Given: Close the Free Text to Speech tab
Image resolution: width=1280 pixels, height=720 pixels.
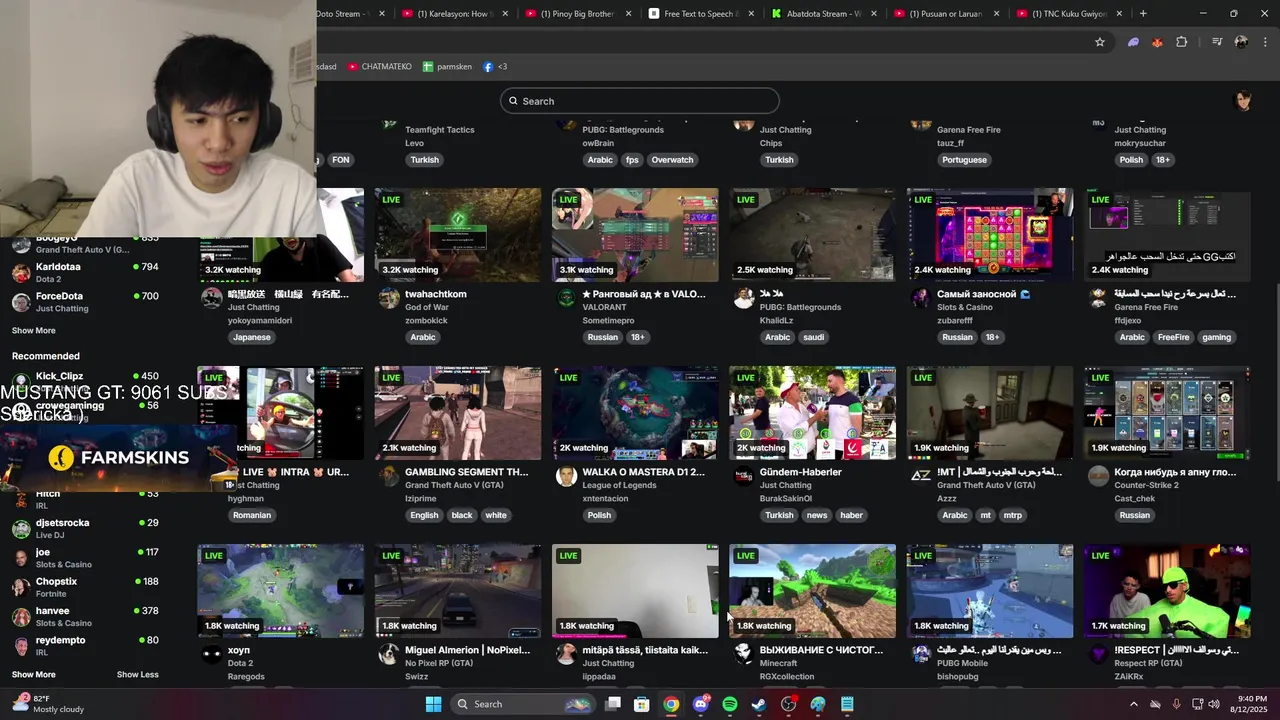Looking at the screenshot, I should click(751, 14).
